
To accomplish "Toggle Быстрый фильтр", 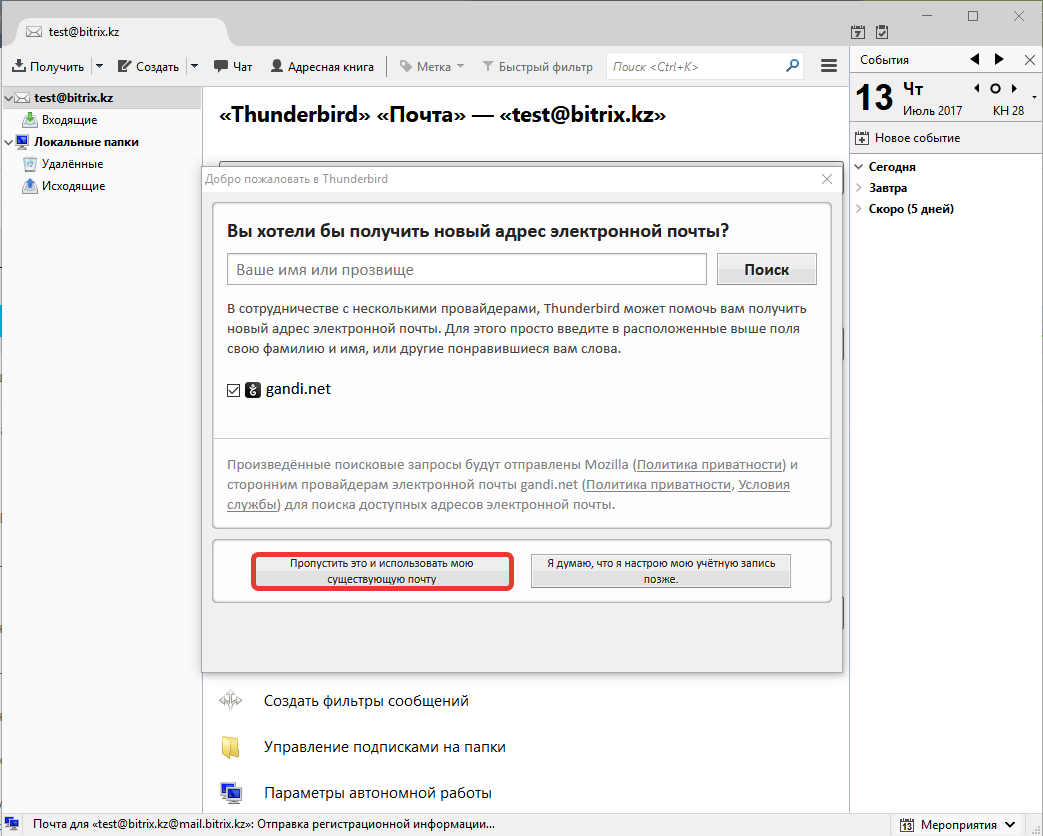I will (537, 67).
